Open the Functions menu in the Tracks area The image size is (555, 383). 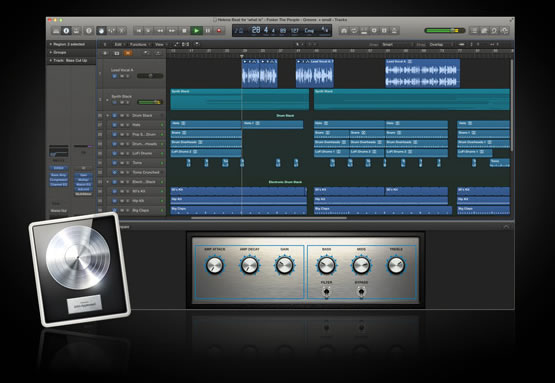[x=138, y=44]
